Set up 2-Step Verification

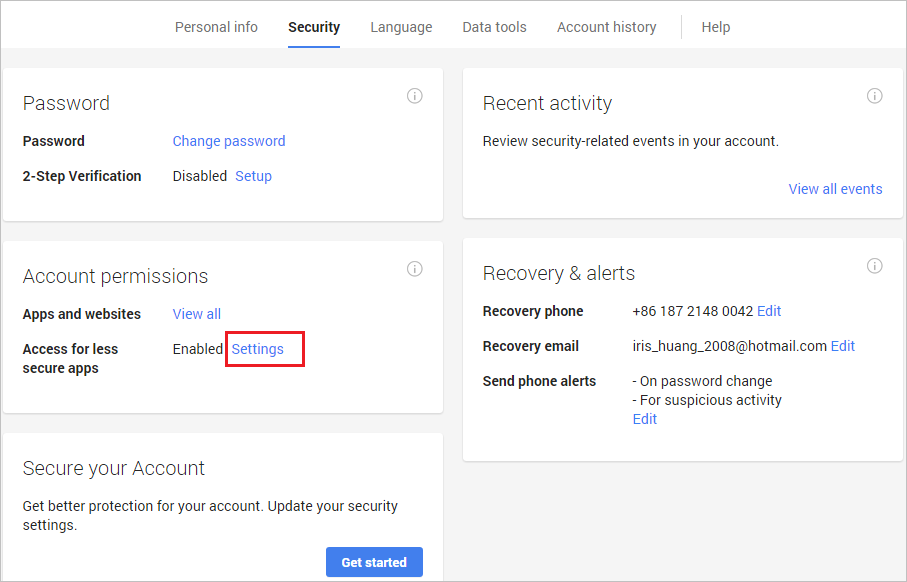[253, 176]
